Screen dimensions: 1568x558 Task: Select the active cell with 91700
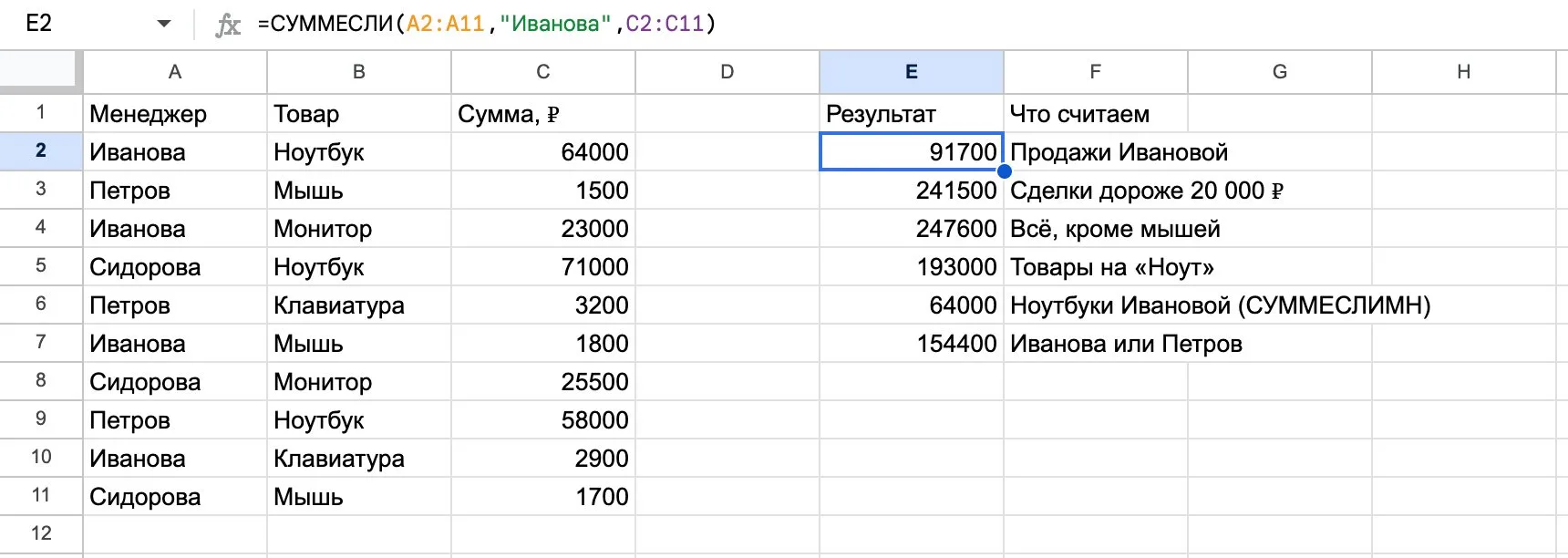(912, 152)
